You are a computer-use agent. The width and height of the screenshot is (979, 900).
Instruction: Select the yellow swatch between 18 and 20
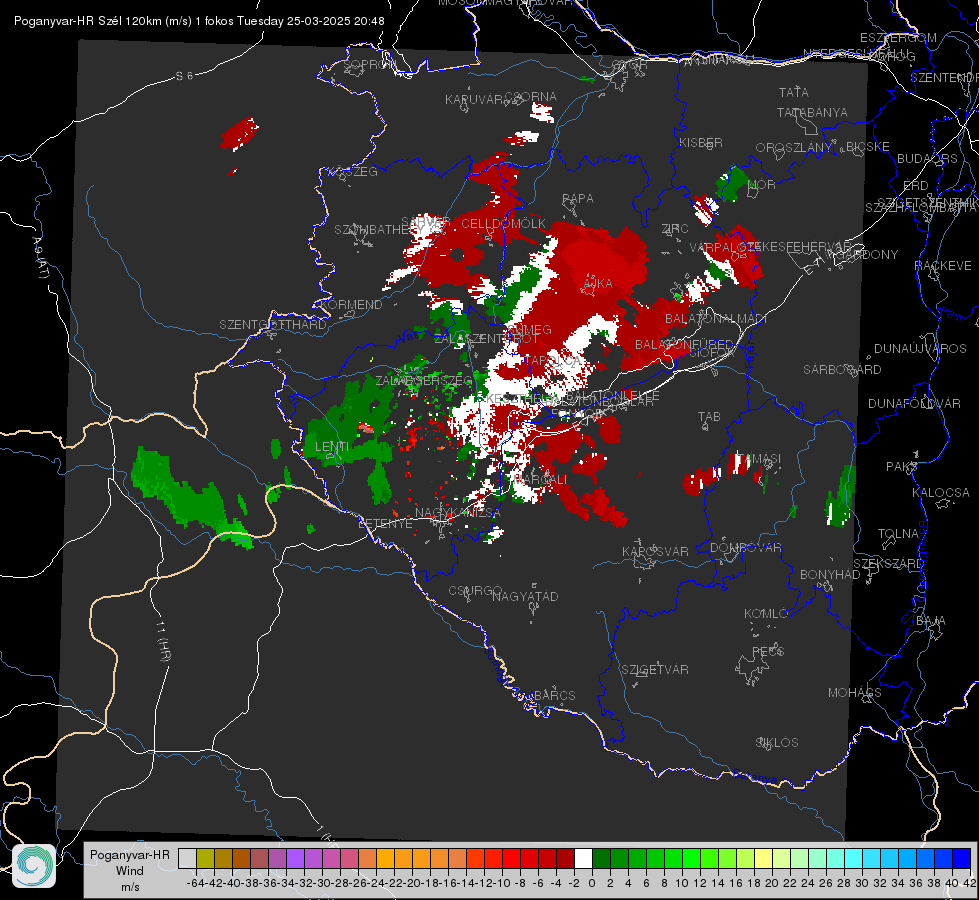[x=763, y=858]
